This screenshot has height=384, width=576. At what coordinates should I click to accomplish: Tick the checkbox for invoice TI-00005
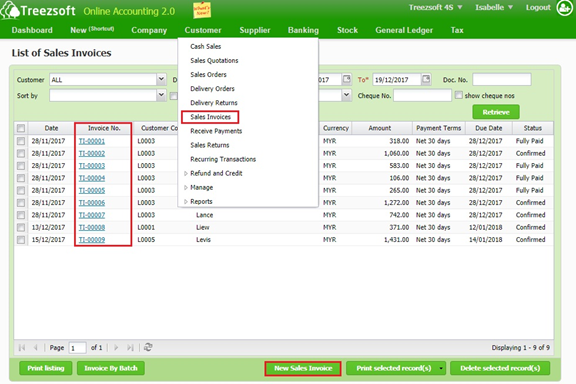[x=21, y=190]
